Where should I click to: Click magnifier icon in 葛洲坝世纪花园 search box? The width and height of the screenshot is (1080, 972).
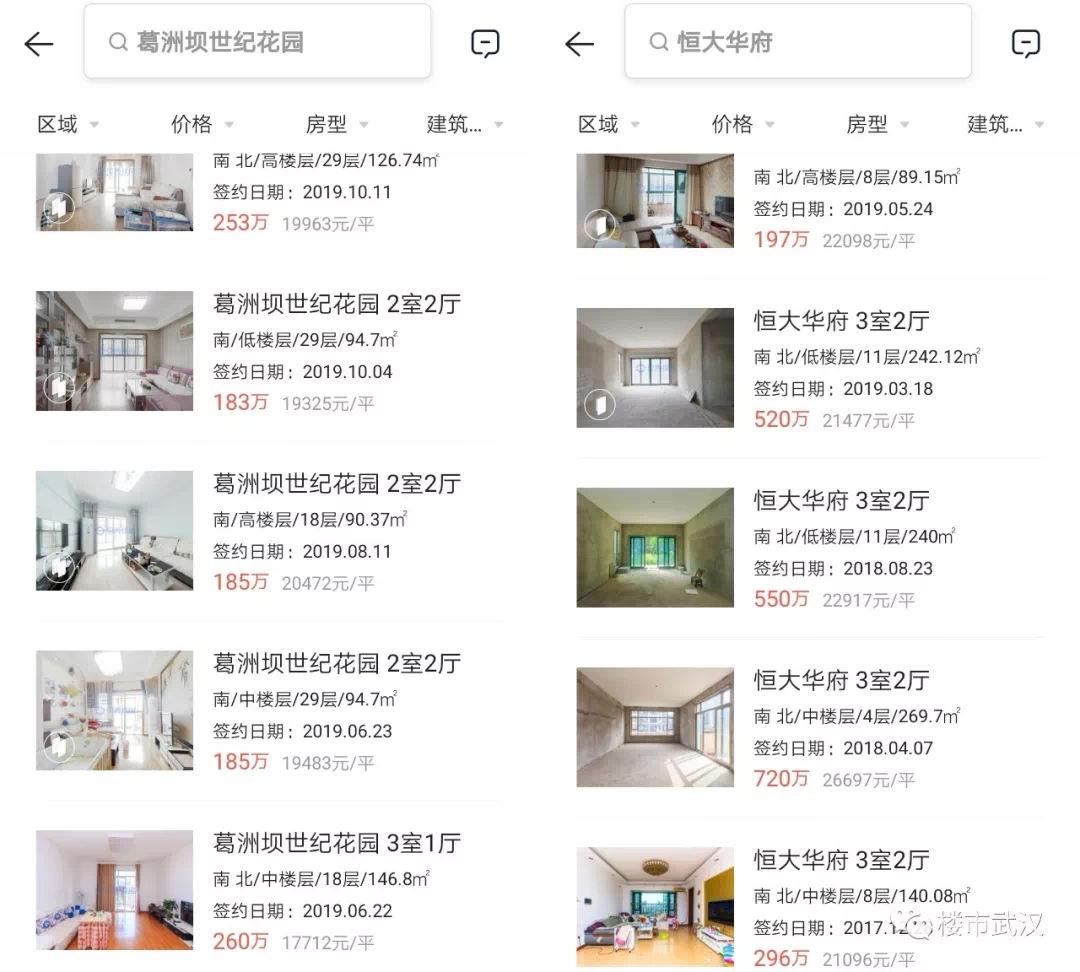click(118, 42)
